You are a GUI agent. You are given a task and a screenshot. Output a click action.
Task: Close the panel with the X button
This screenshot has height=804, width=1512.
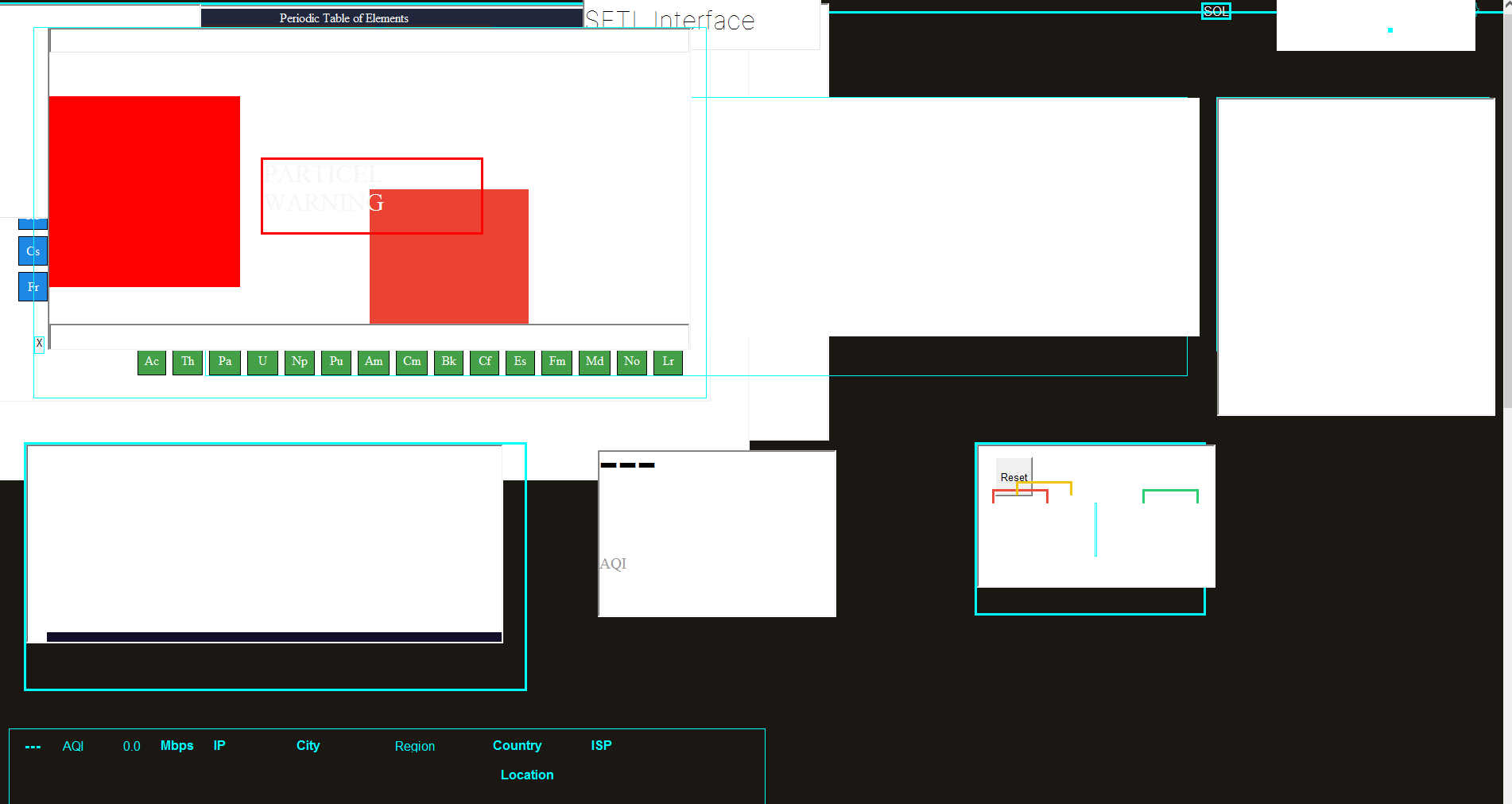[39, 344]
